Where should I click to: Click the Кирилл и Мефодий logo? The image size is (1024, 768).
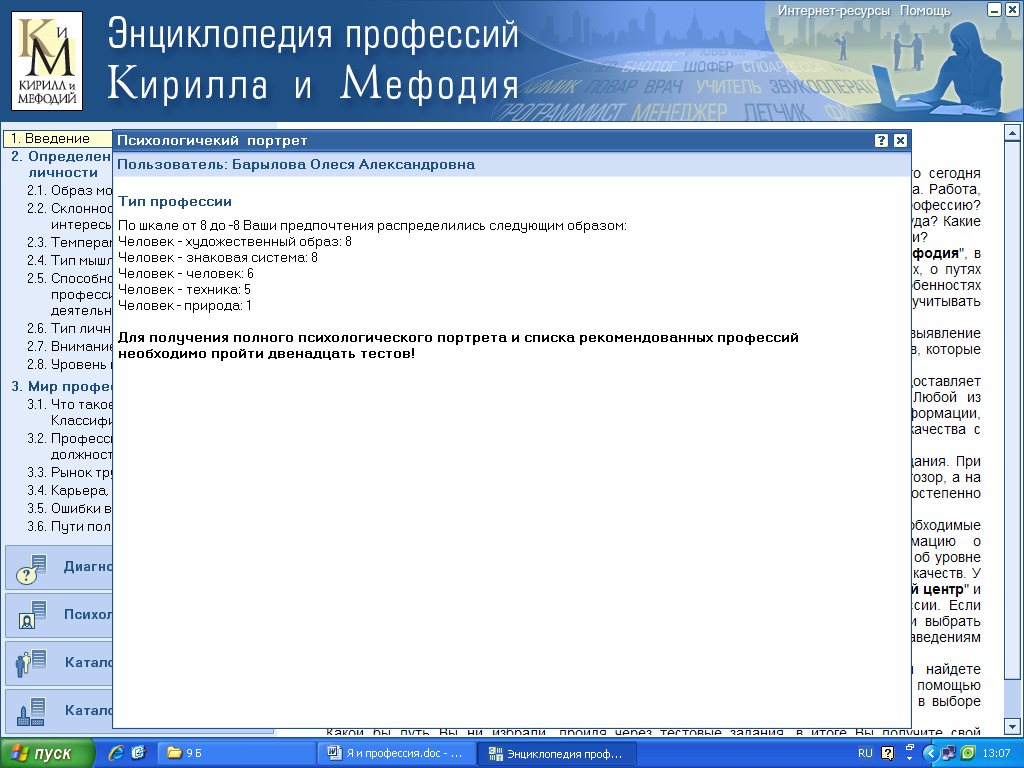pos(47,61)
